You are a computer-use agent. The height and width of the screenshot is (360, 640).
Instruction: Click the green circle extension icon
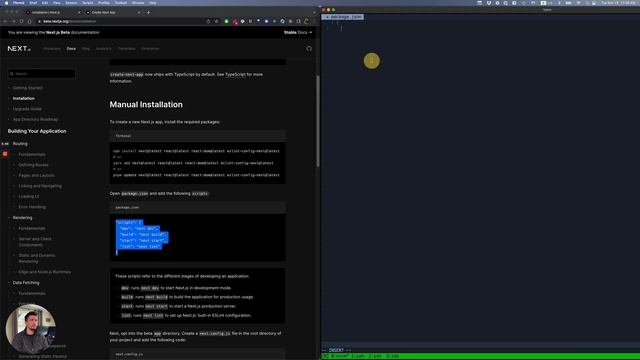pos(227,21)
